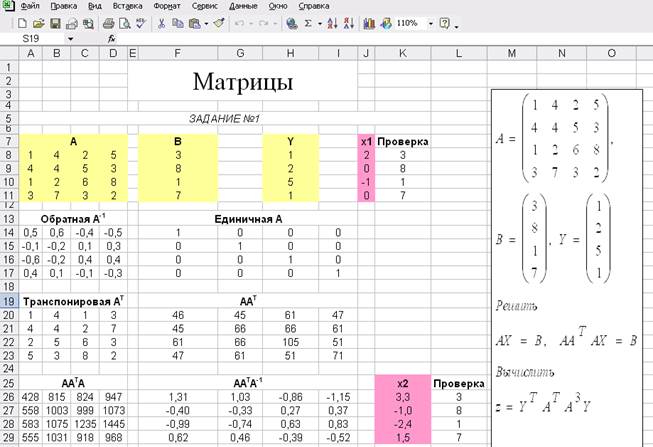The image size is (653, 447).
Task: Activate the Format Painter brush
Action: (x=219, y=23)
